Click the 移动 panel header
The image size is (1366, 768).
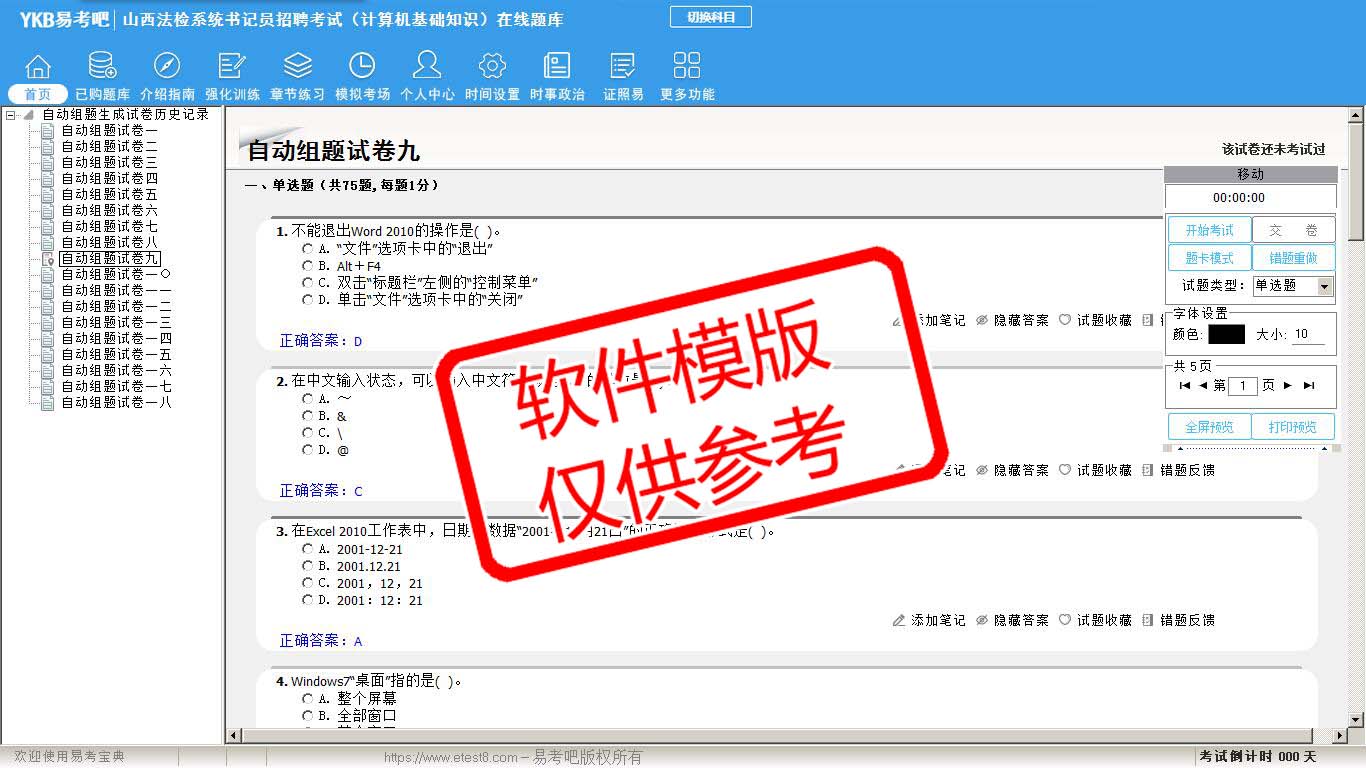click(1250, 174)
